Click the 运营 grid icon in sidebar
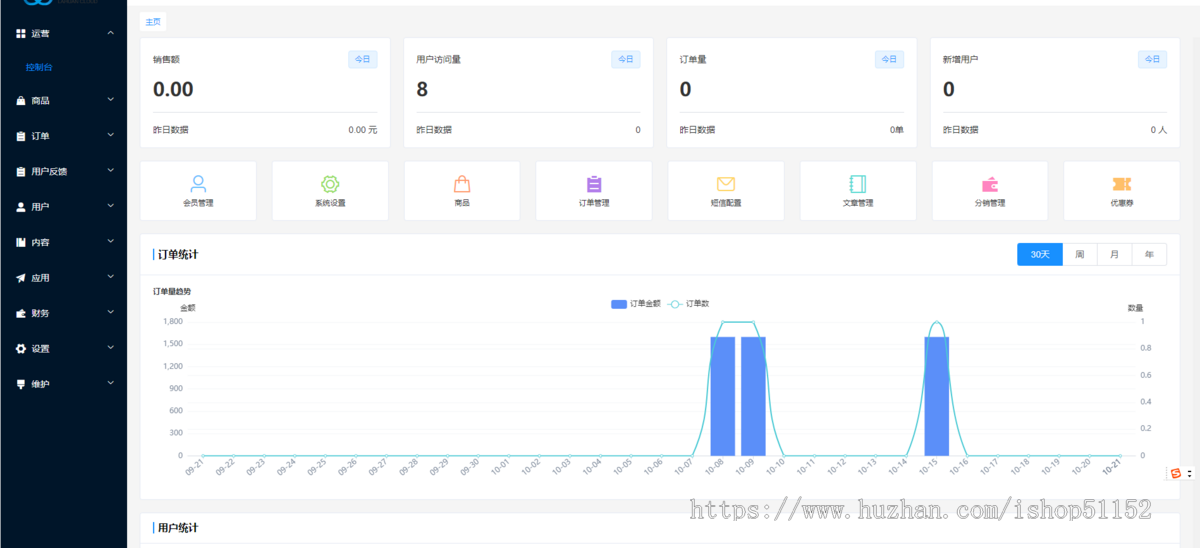 [x=21, y=33]
